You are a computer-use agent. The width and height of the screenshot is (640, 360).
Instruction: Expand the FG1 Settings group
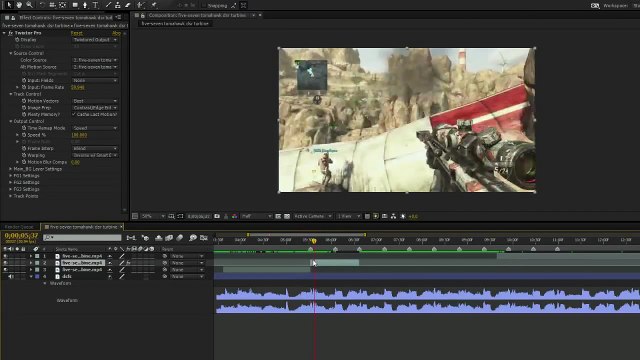click(x=11, y=176)
